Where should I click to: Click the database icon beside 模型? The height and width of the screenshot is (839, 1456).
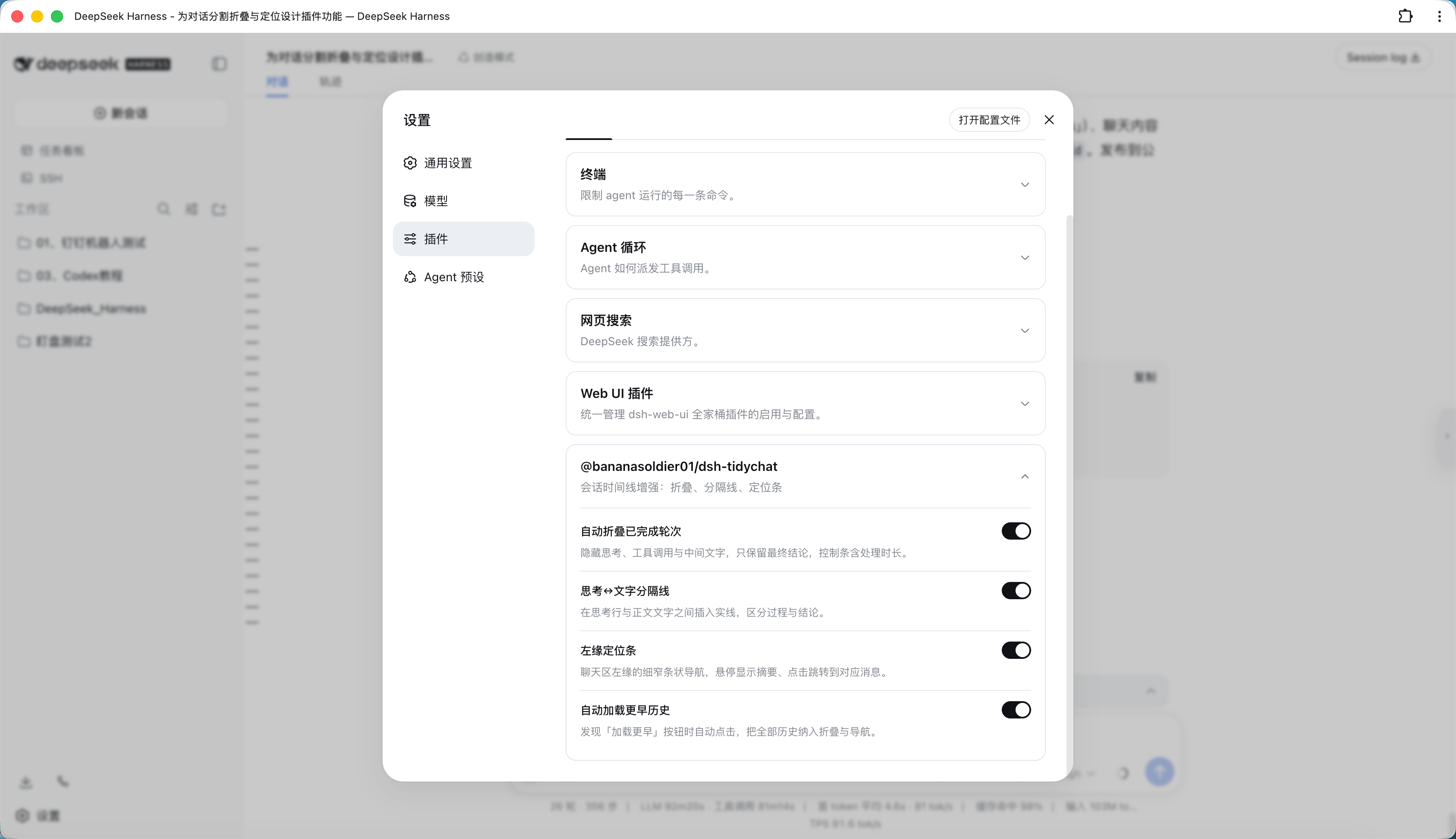click(x=410, y=200)
